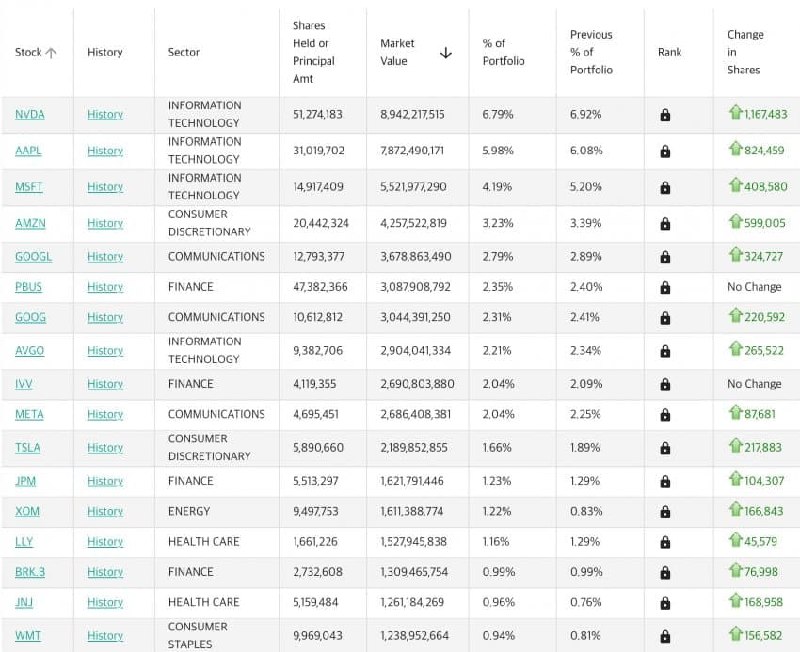The height and width of the screenshot is (652, 800).
Task: Click the Change in Shares column header
Action: pyautogui.click(x=745, y=52)
